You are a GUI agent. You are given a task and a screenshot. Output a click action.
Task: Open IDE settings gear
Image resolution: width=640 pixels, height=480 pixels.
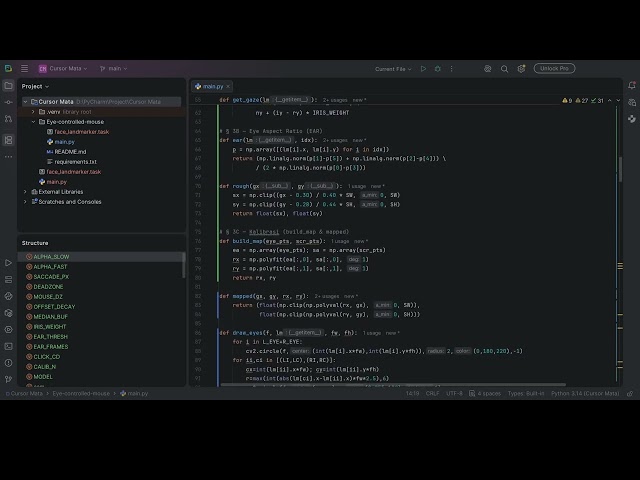pos(521,69)
